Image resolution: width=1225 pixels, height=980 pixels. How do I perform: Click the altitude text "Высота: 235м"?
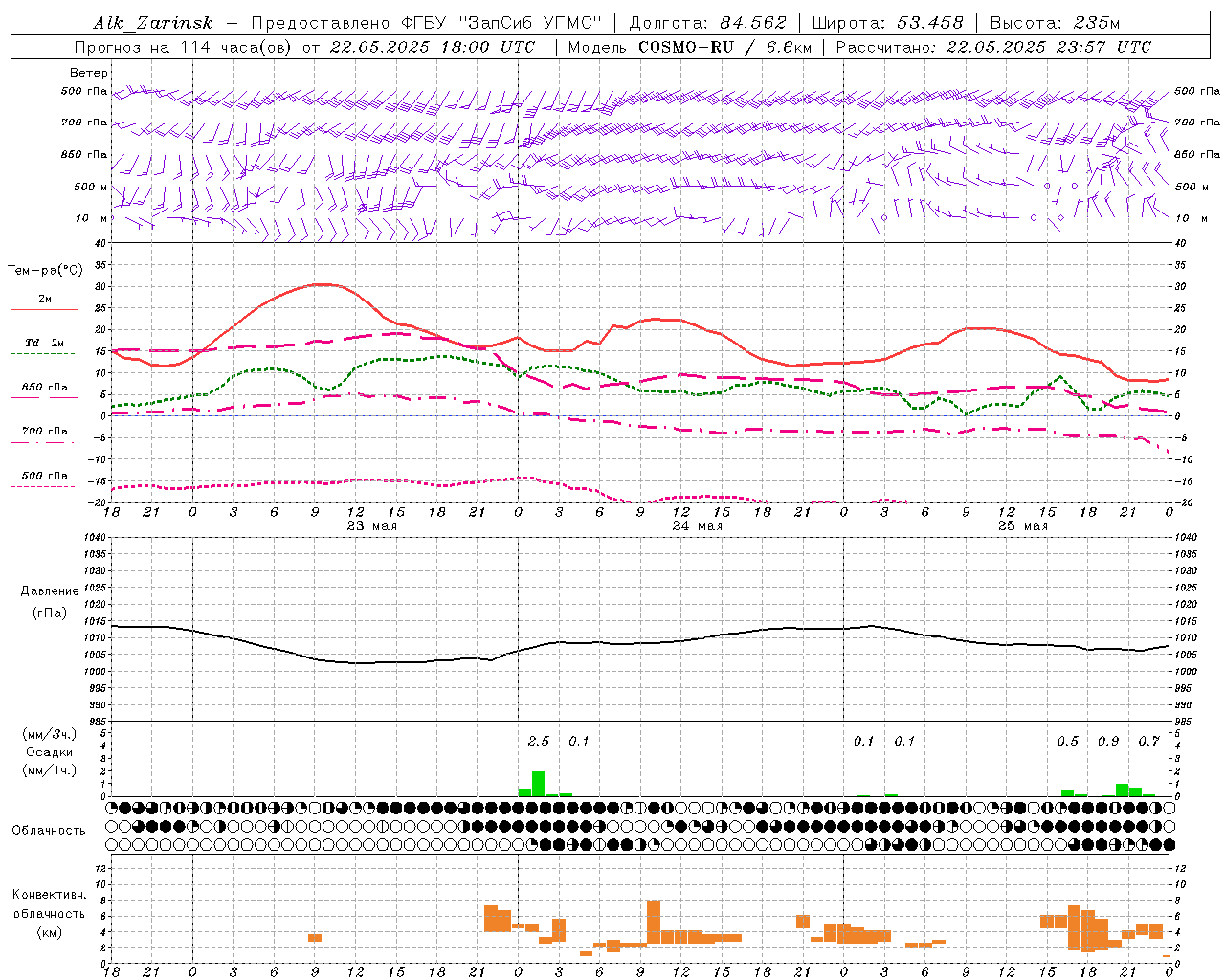pos(1055,23)
